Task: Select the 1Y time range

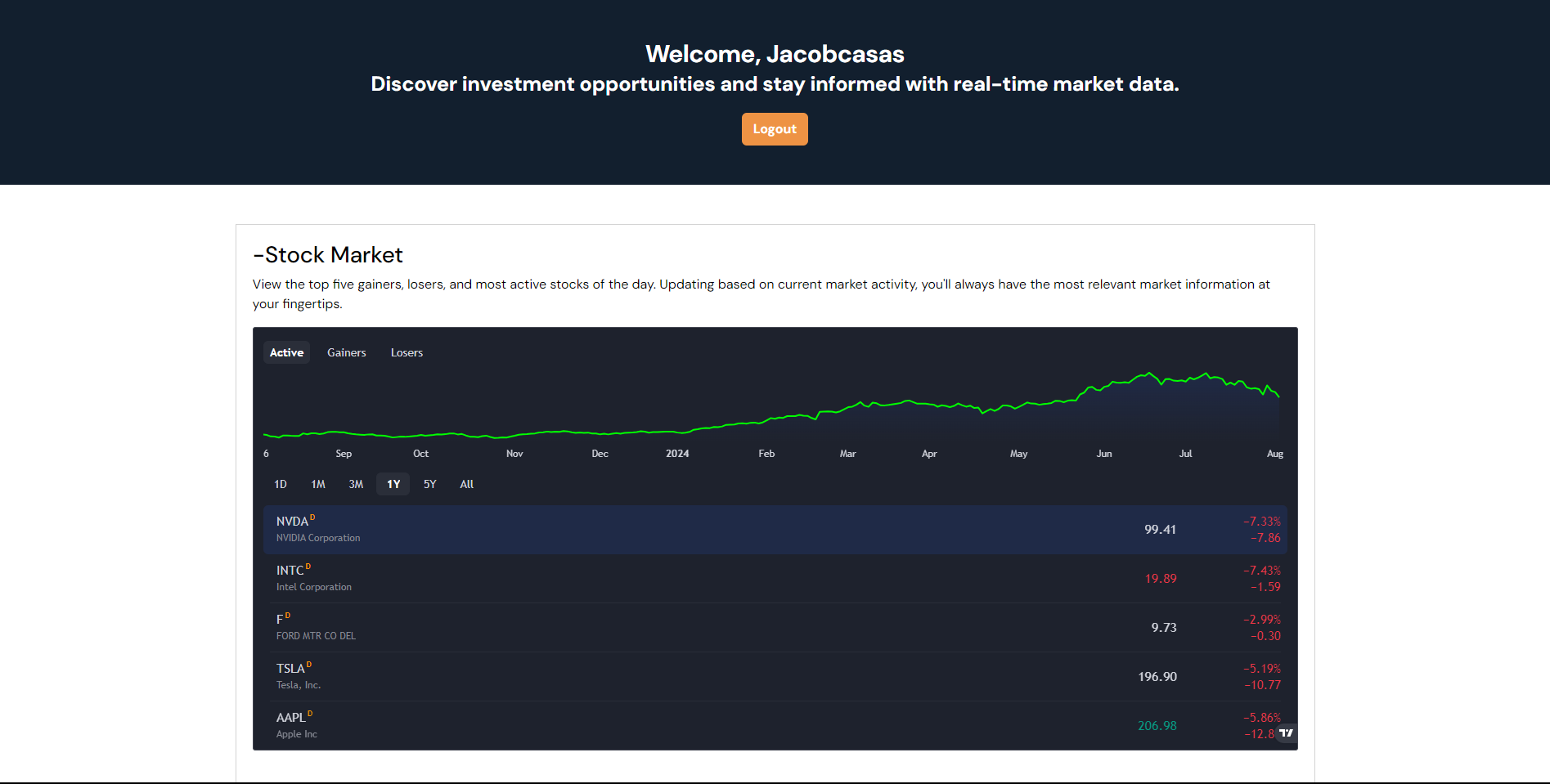Action: point(393,484)
